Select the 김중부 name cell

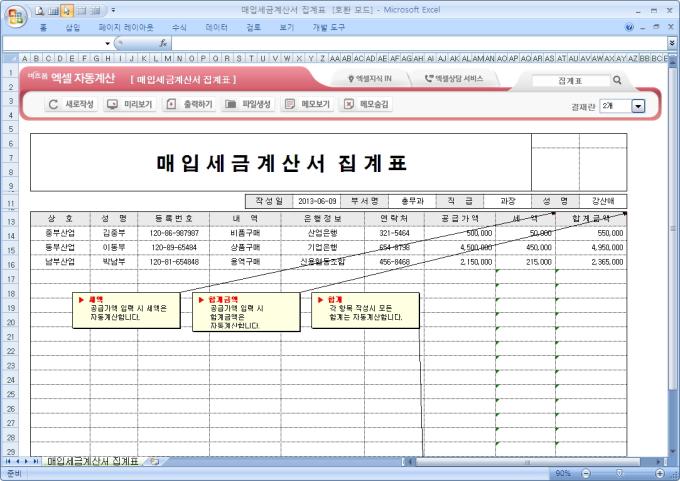(x=114, y=233)
